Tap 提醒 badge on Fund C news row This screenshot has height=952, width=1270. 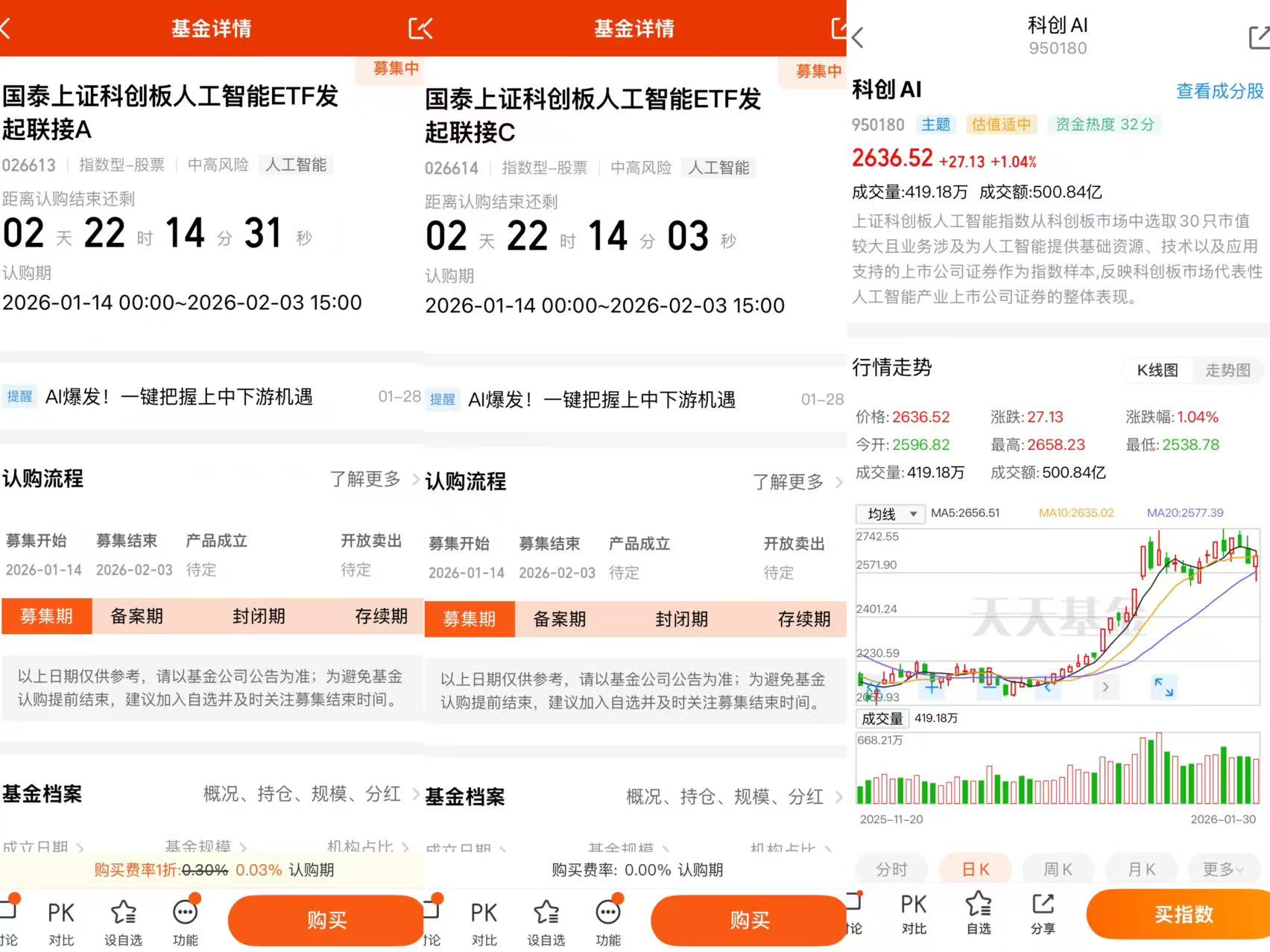click(442, 399)
